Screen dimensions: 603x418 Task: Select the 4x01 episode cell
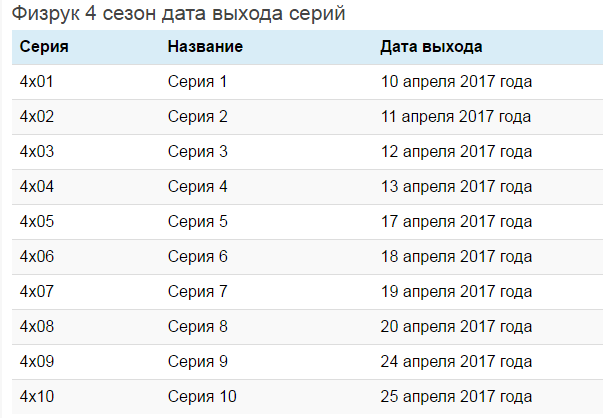coord(37,82)
